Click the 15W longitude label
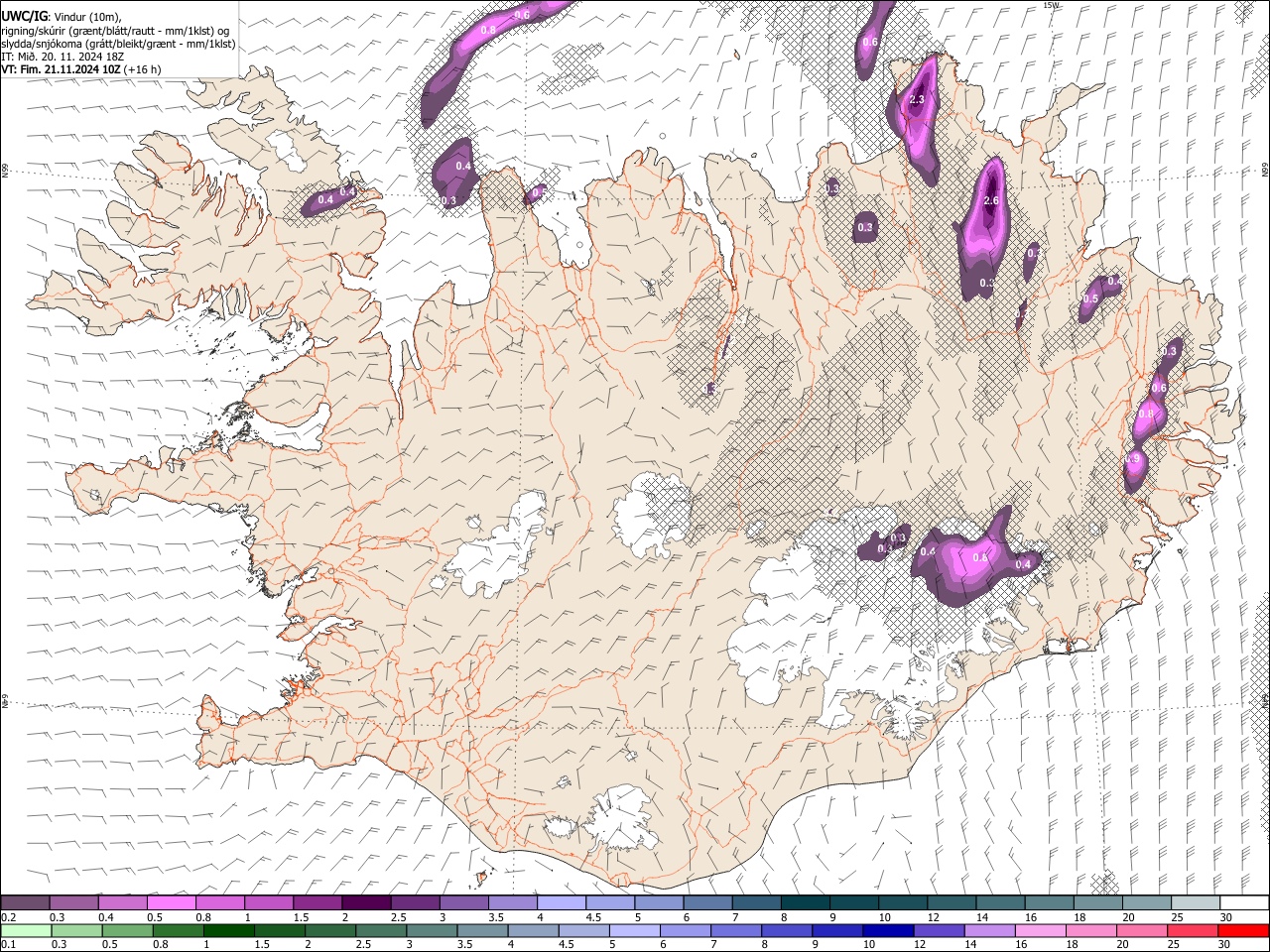Screen dimensions: 1270x952 [x=1052, y=5]
